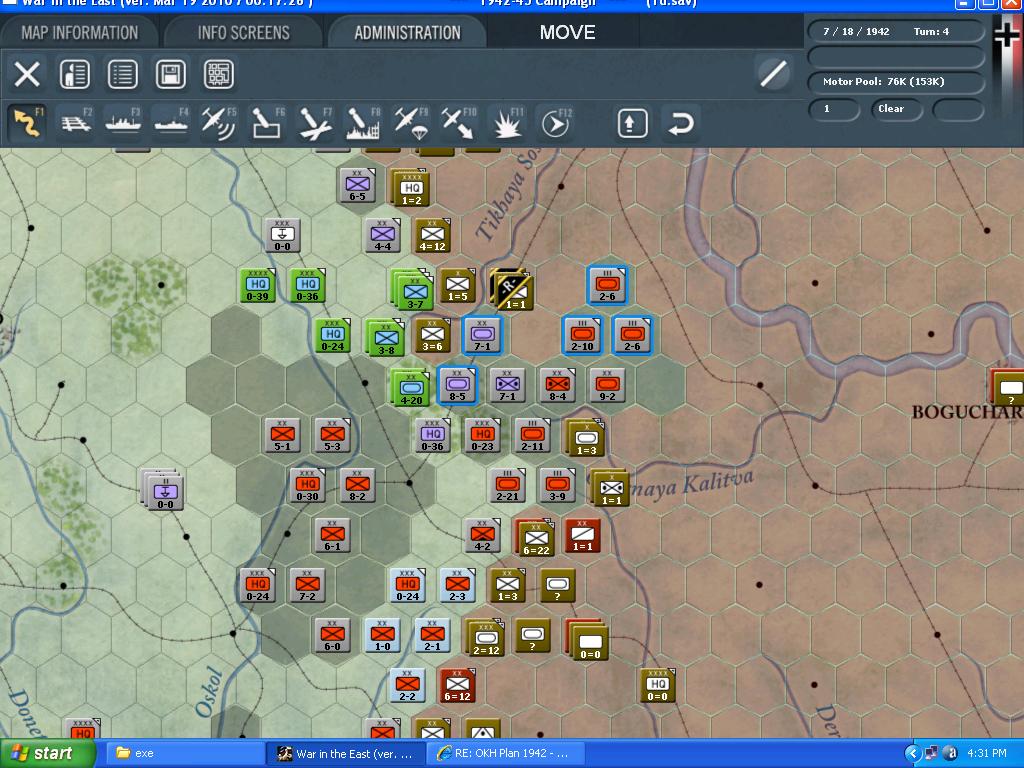Click the empty button beside Clear
The height and width of the screenshot is (768, 1024).
tap(957, 109)
